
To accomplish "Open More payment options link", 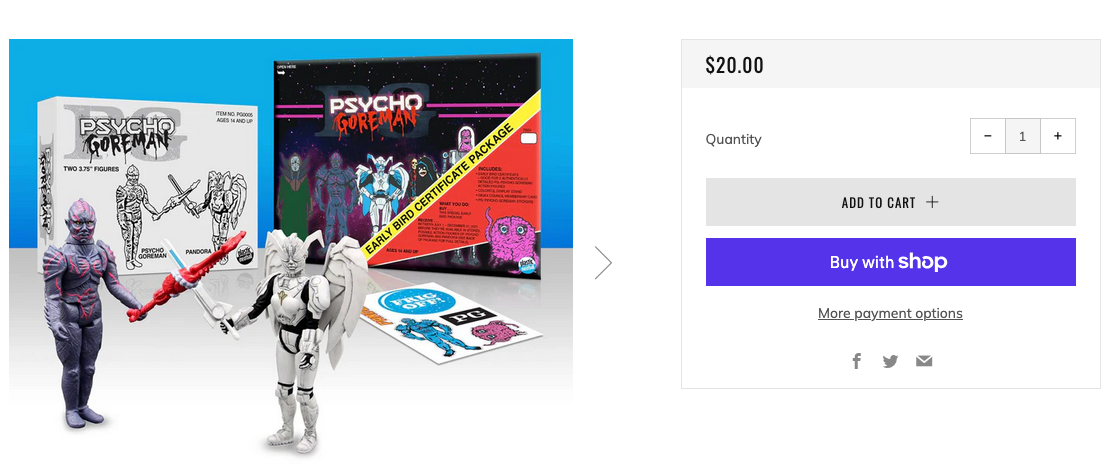I will coord(890,313).
